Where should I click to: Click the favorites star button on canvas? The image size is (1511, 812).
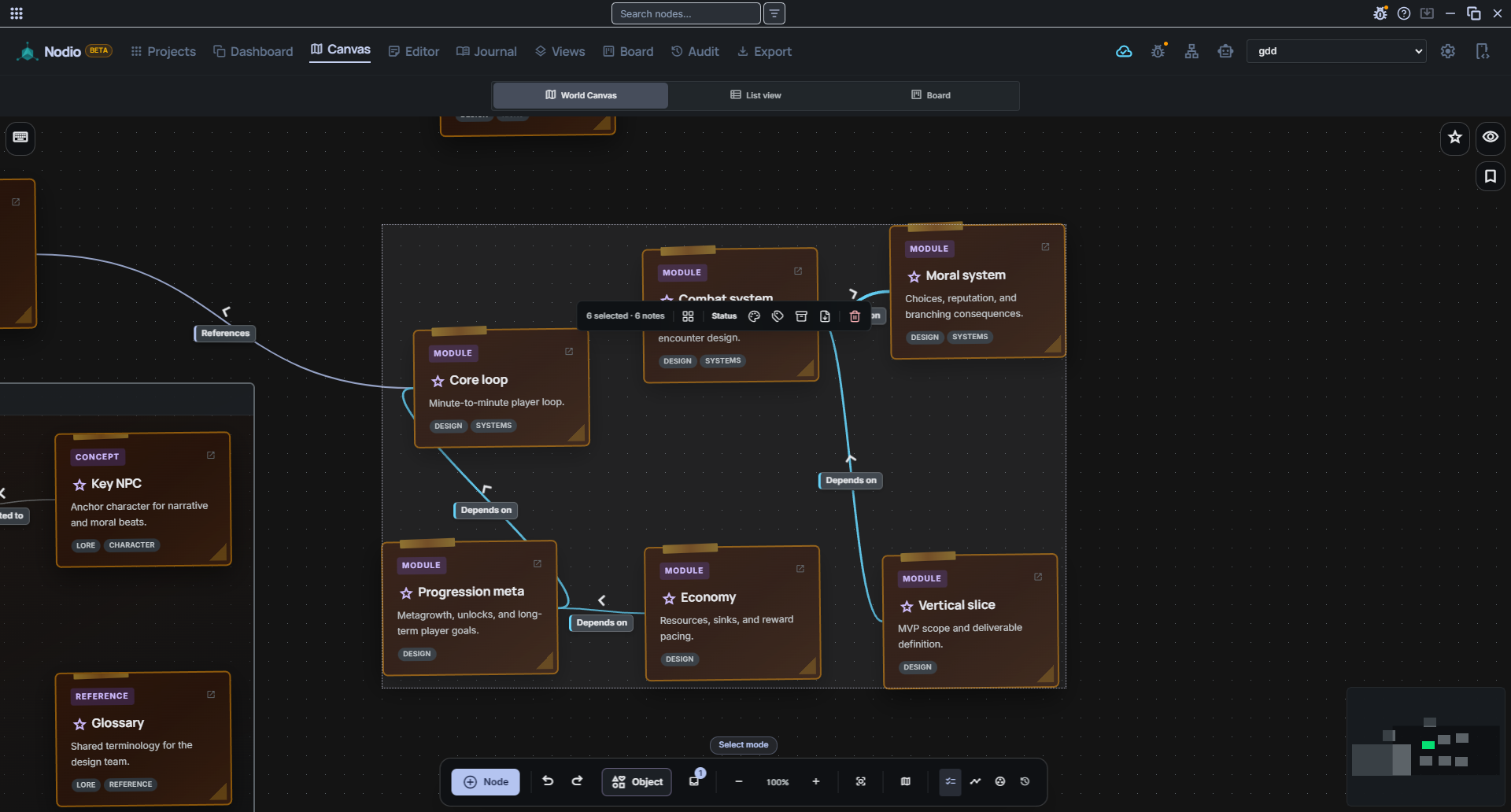click(1455, 138)
